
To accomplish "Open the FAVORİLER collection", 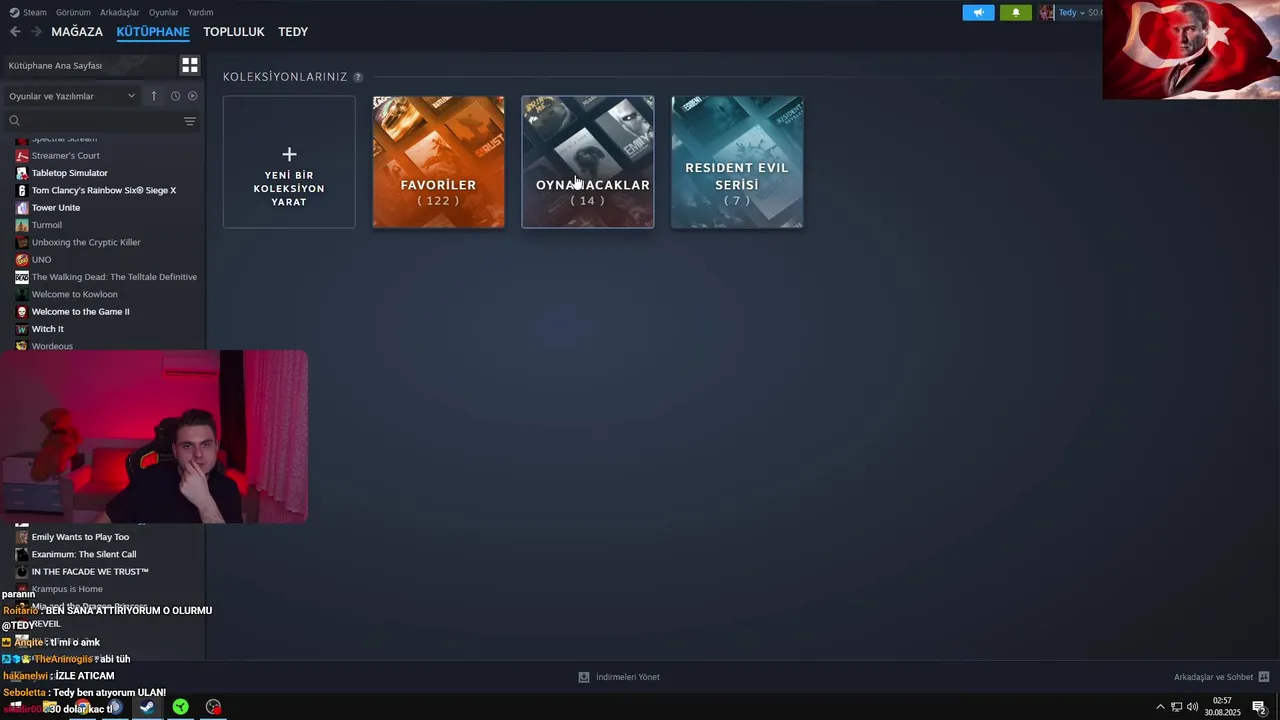I will click(x=438, y=162).
